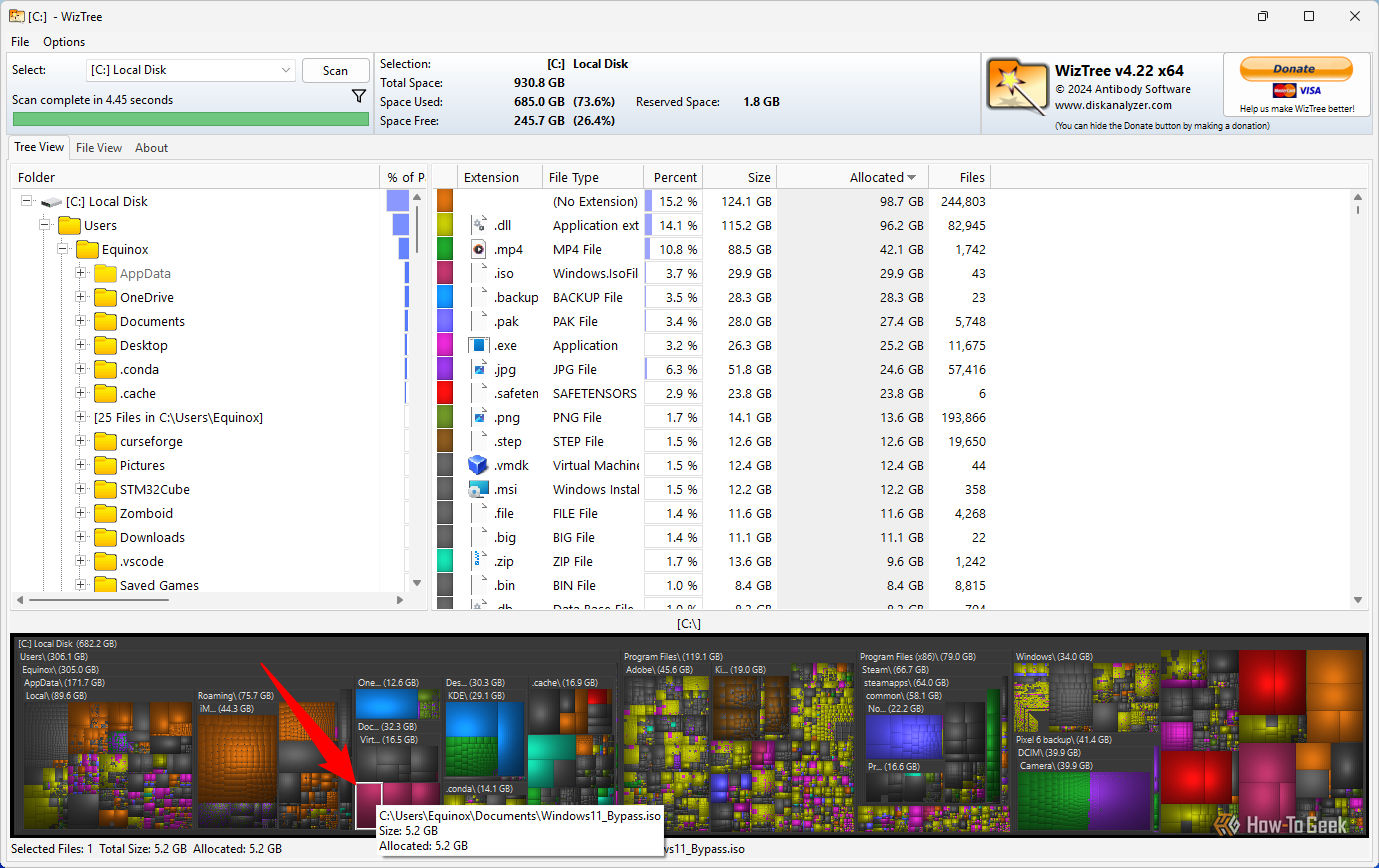This screenshot has height=868, width=1379.
Task: Expand the .cache folder node
Action: (x=81, y=394)
